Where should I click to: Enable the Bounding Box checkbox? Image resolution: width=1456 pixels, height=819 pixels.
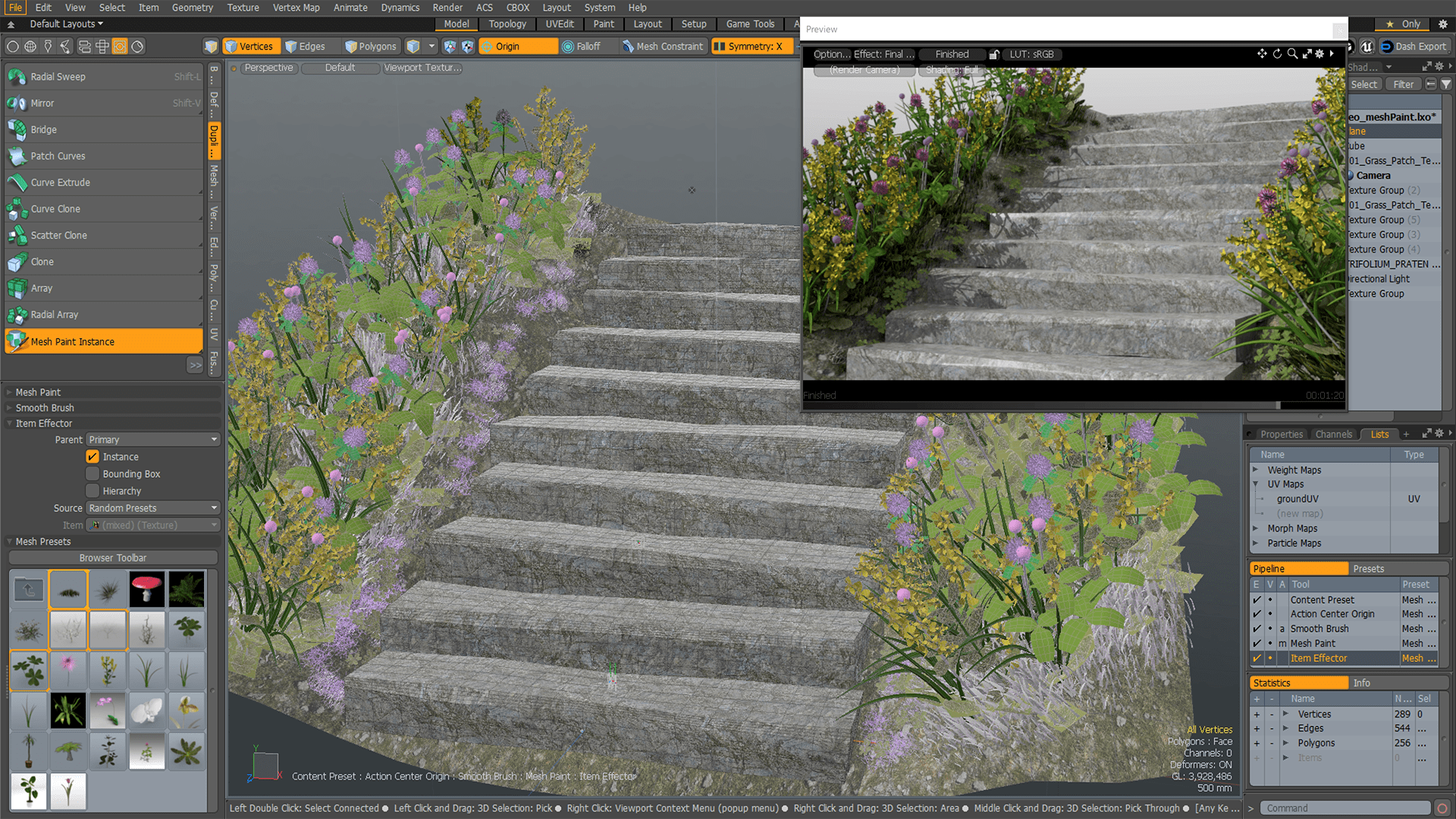click(x=93, y=473)
